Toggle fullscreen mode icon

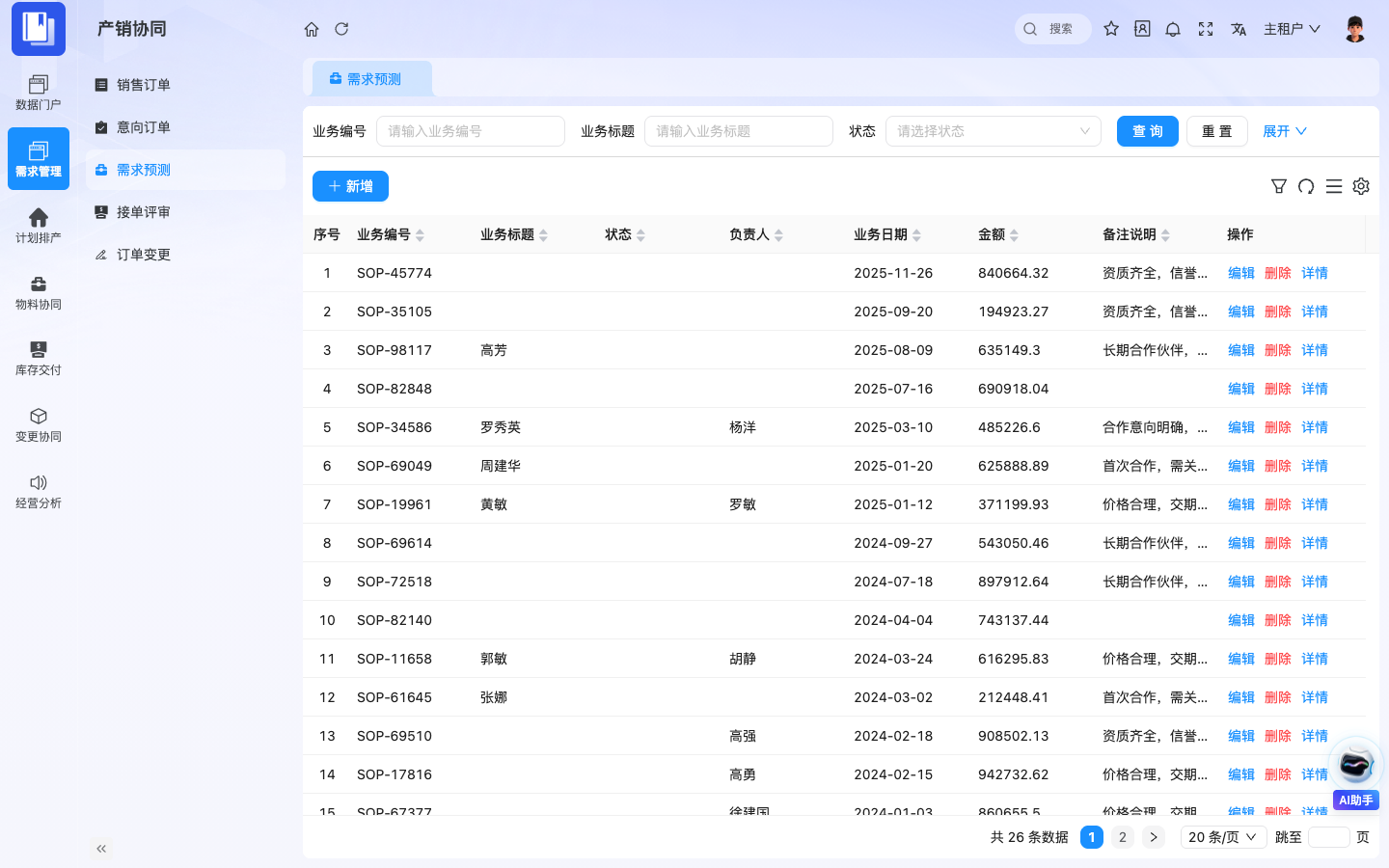pos(1206,29)
